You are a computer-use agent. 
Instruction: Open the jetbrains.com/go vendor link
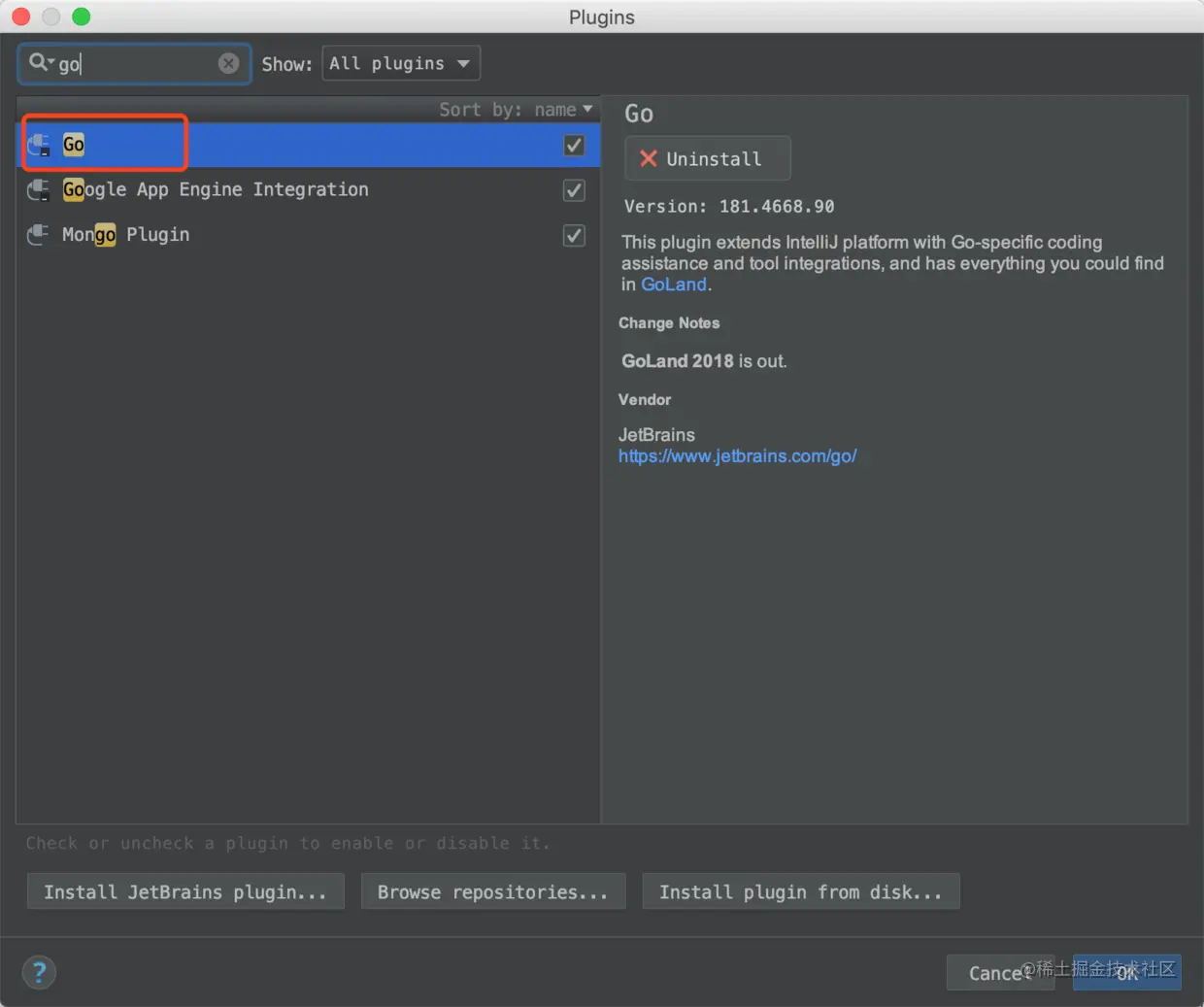click(x=737, y=456)
